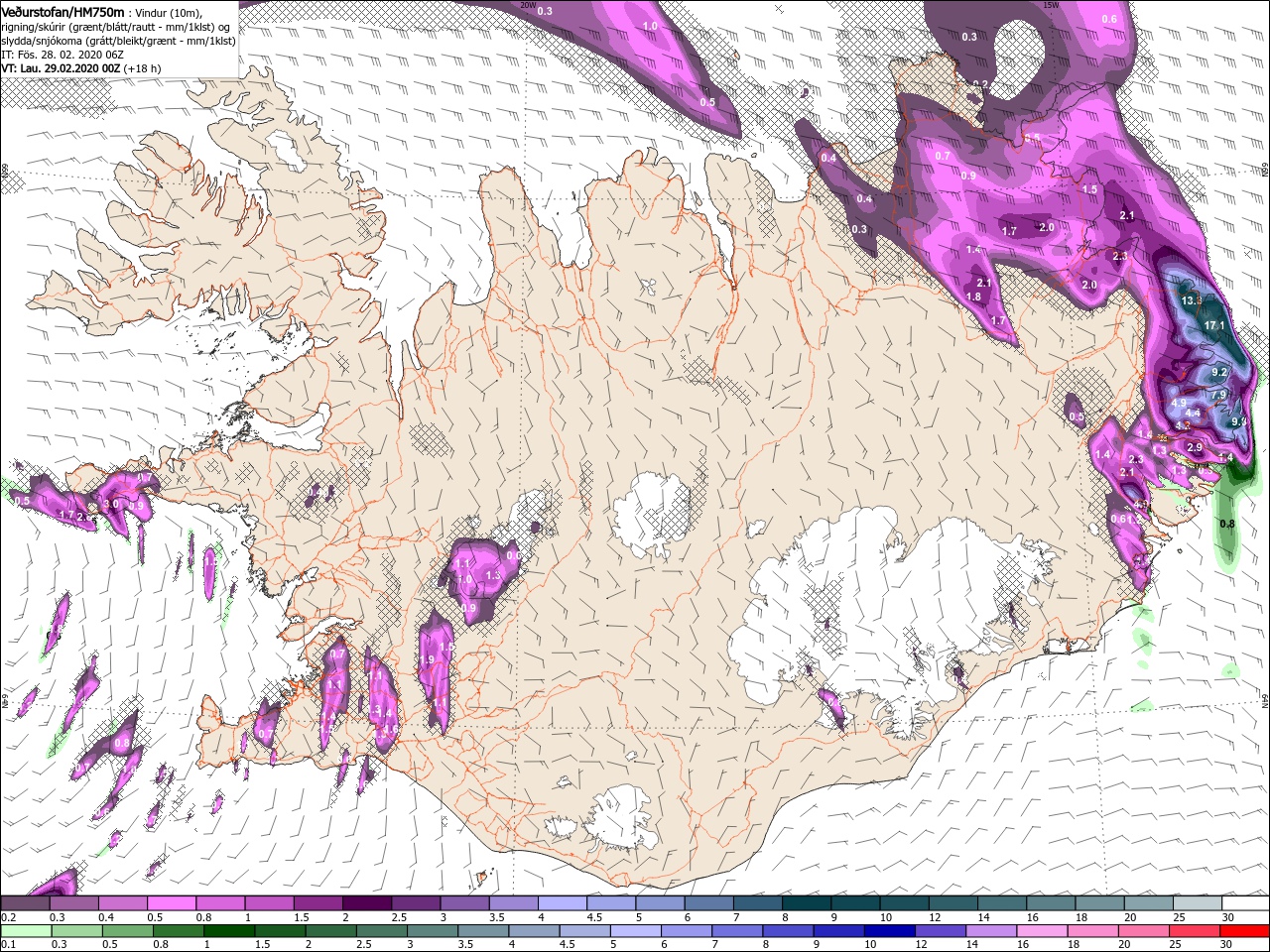Click the 1.8 snowfall value label
This screenshot has width=1270, height=952.
point(973,297)
